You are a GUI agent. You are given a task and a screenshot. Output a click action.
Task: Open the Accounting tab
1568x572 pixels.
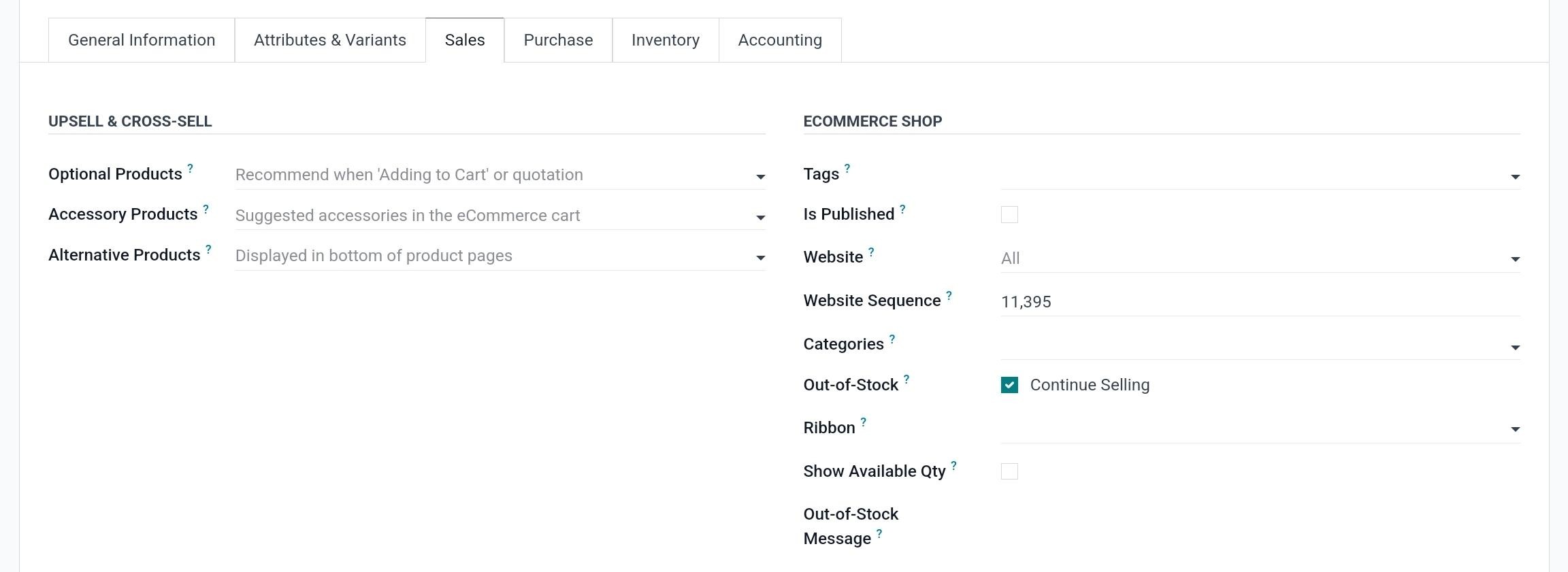pyautogui.click(x=780, y=40)
